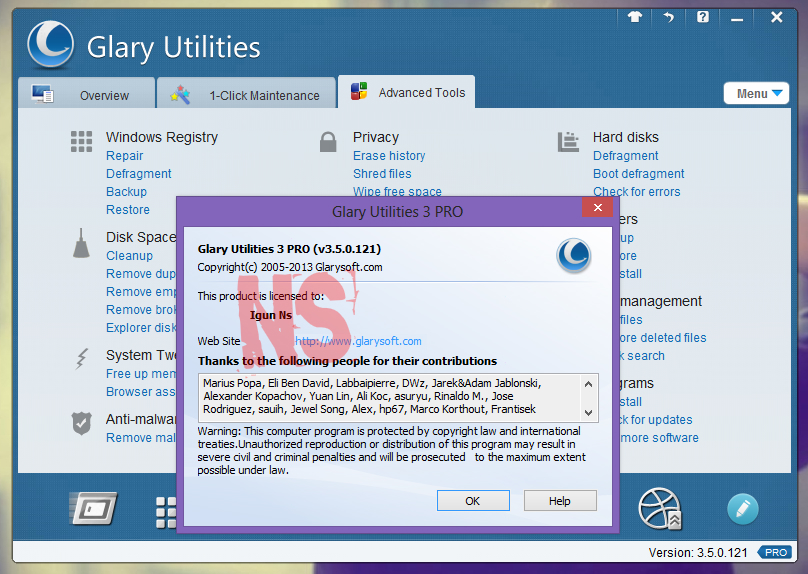Viewport: 808px width, 574px height.
Task: Switch to the Overview tab
Action: (x=87, y=93)
